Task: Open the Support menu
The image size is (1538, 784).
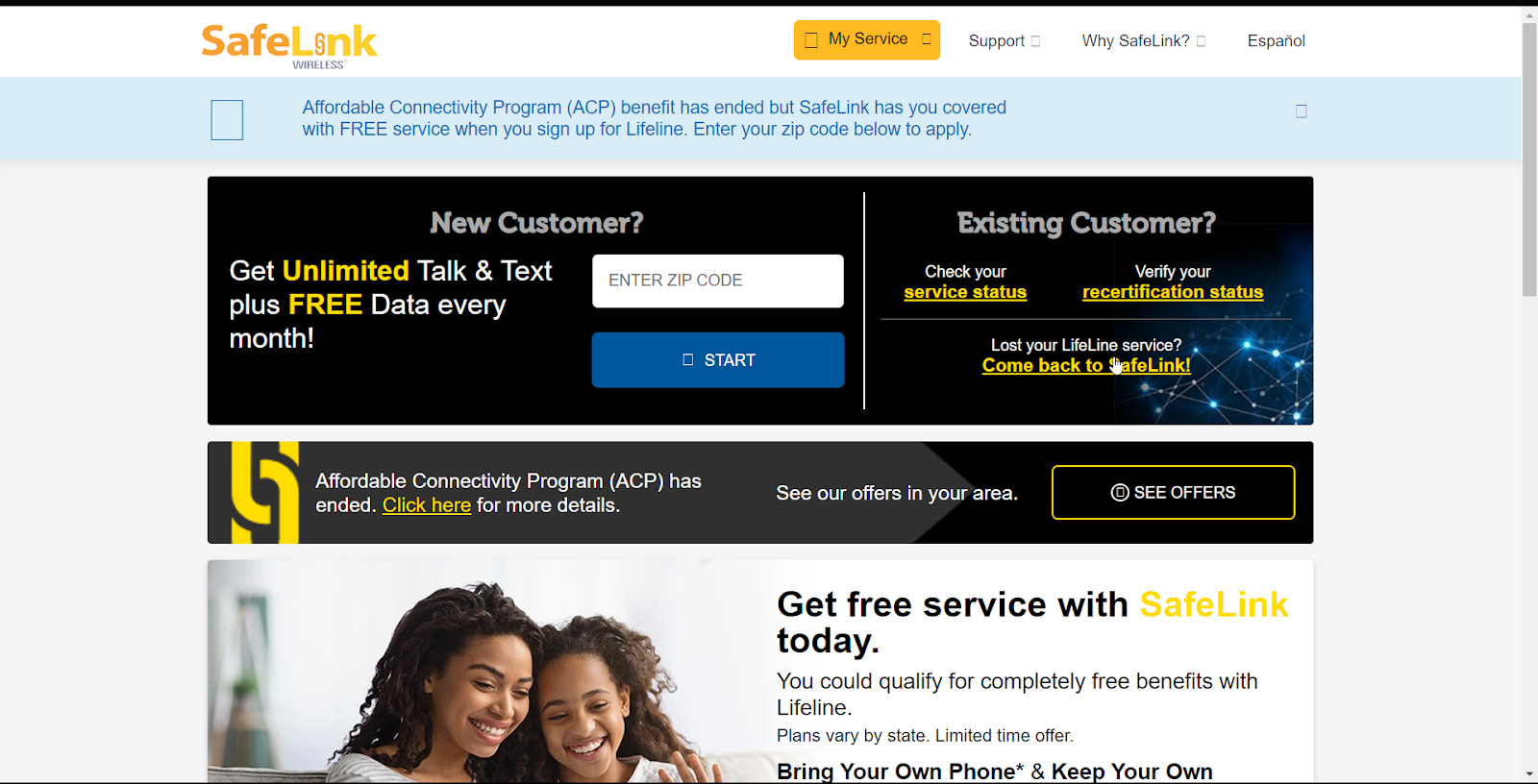Action: coord(997,40)
